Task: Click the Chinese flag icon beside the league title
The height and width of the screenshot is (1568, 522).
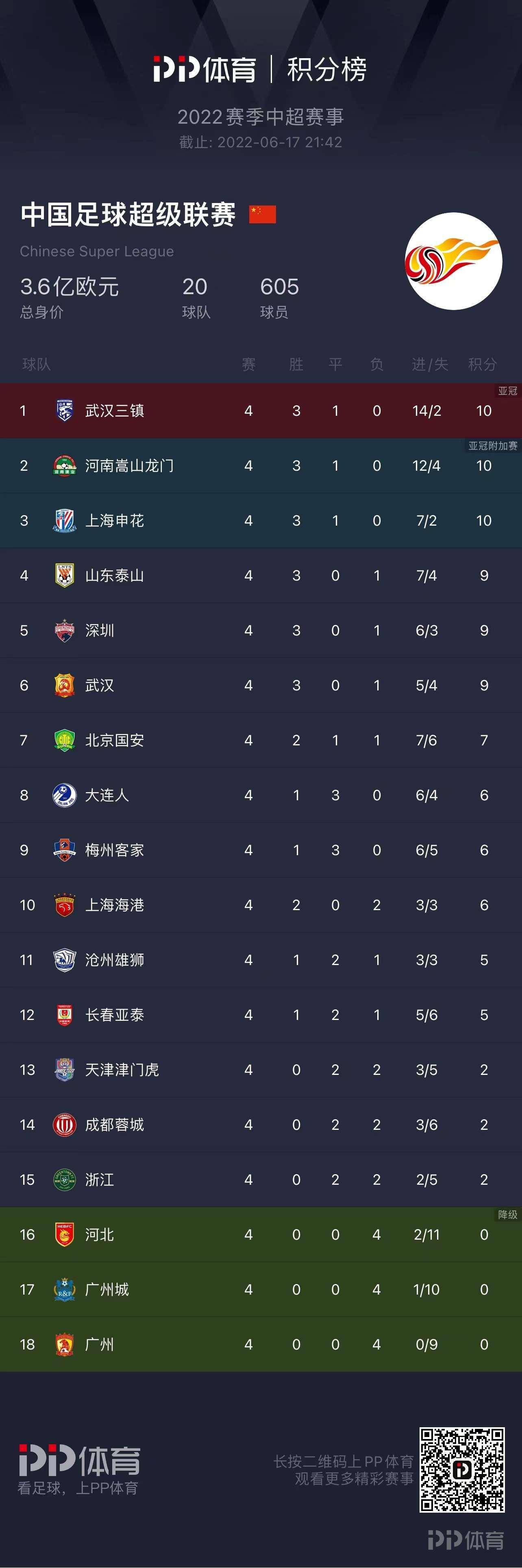Action: pyautogui.click(x=262, y=214)
